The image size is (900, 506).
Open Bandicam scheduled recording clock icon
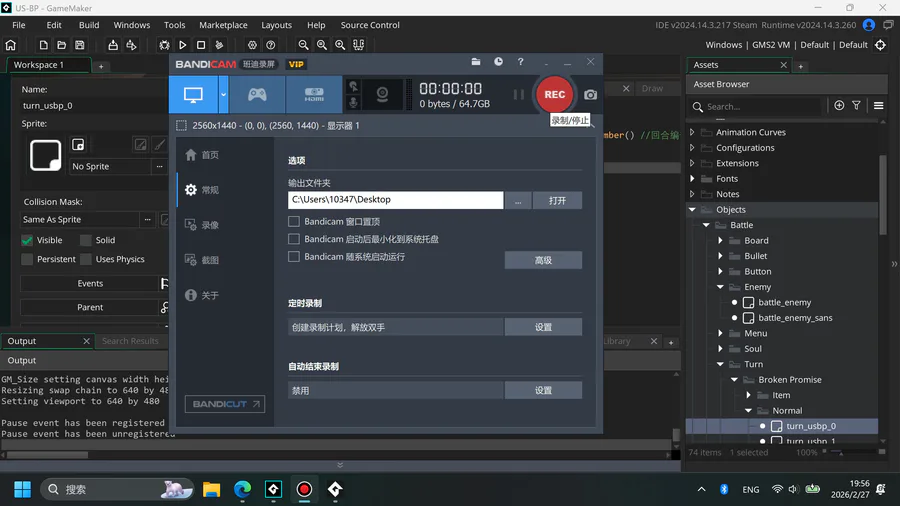(498, 61)
